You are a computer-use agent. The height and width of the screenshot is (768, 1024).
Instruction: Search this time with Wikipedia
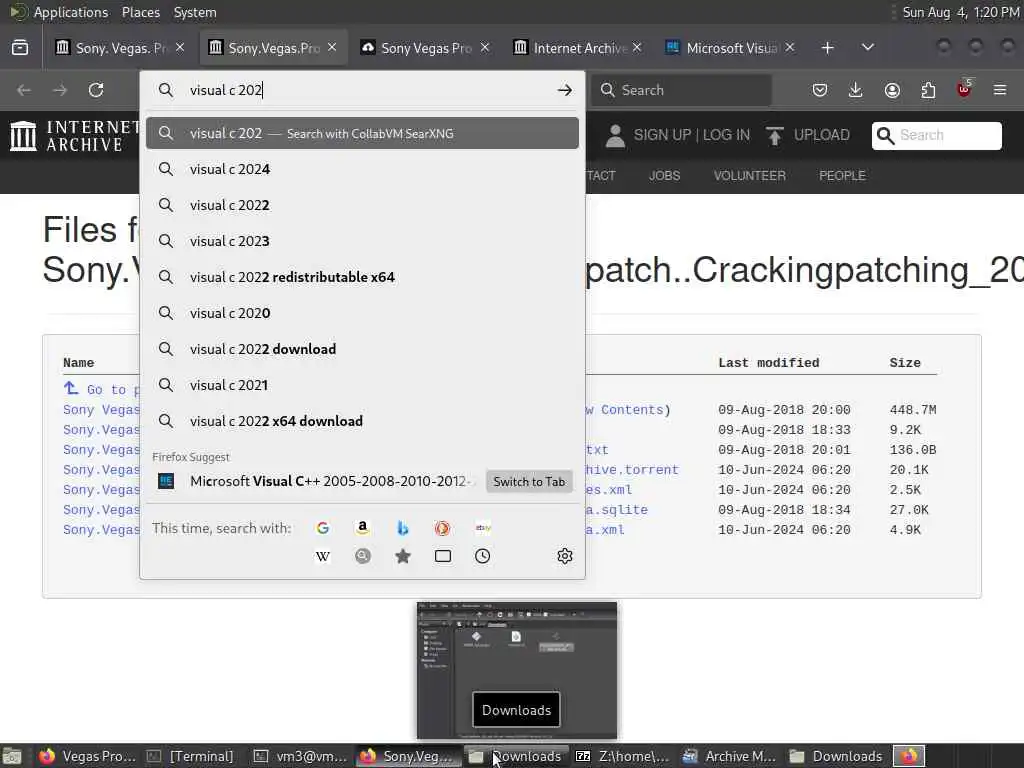tap(323, 556)
